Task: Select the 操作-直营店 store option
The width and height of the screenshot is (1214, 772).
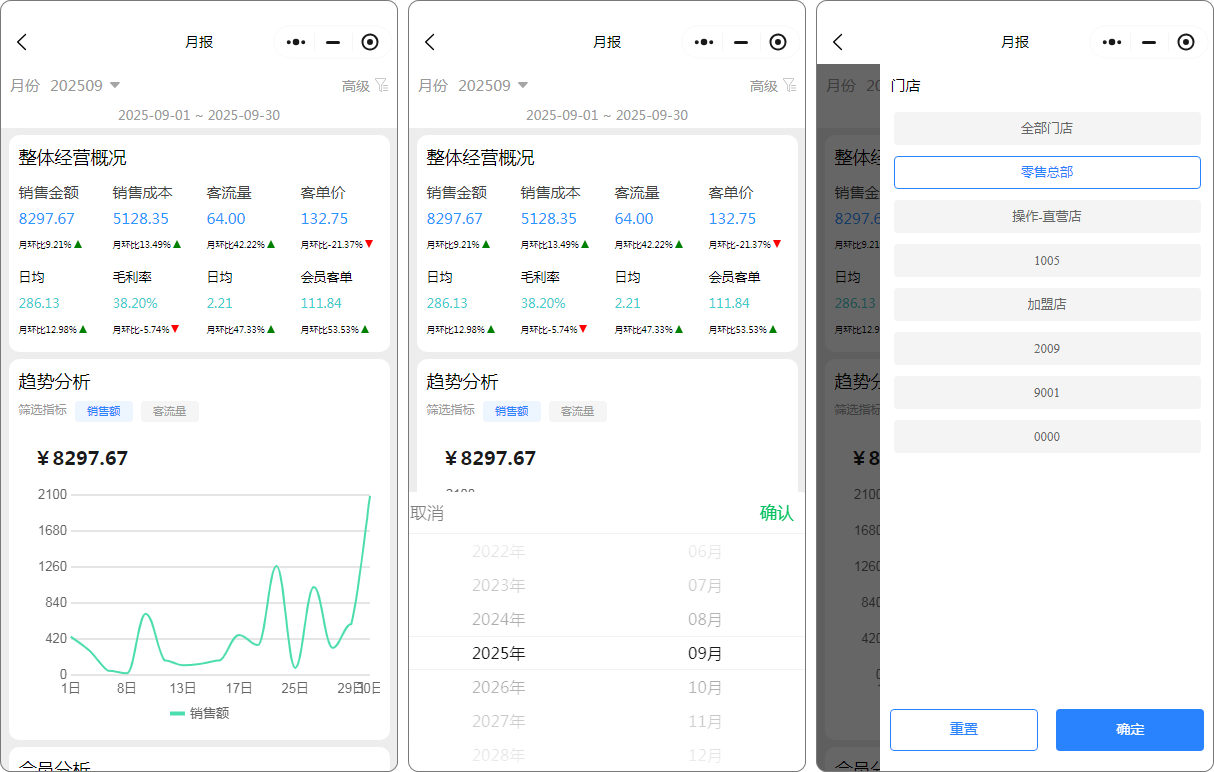Action: click(1046, 216)
